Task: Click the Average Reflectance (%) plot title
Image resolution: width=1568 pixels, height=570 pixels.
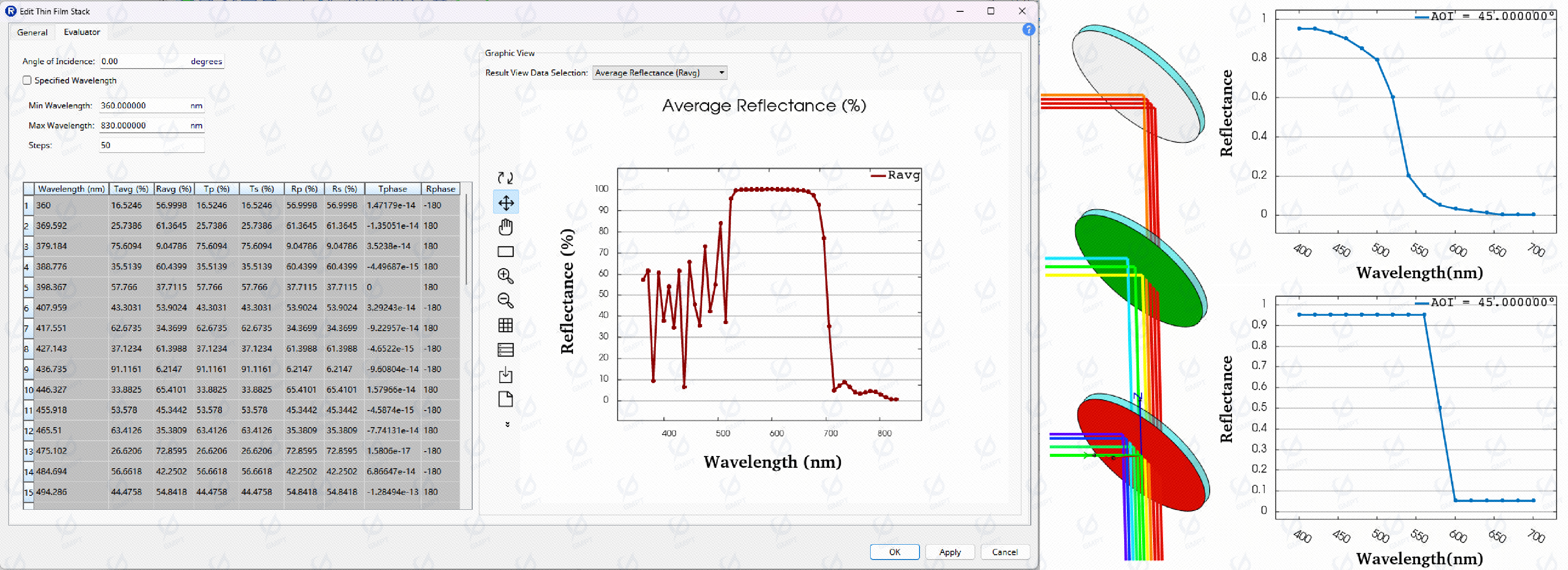Action: tap(763, 105)
